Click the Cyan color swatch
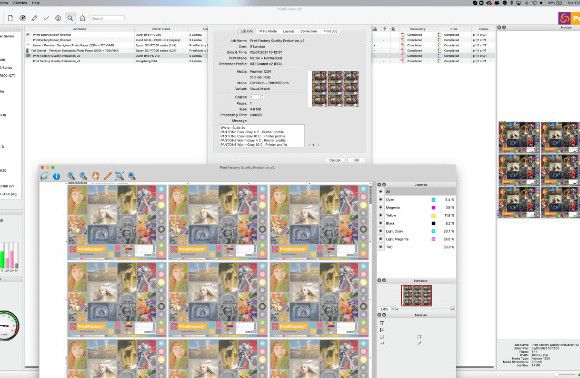Screen dimensions: 580x378 click(x=434, y=199)
